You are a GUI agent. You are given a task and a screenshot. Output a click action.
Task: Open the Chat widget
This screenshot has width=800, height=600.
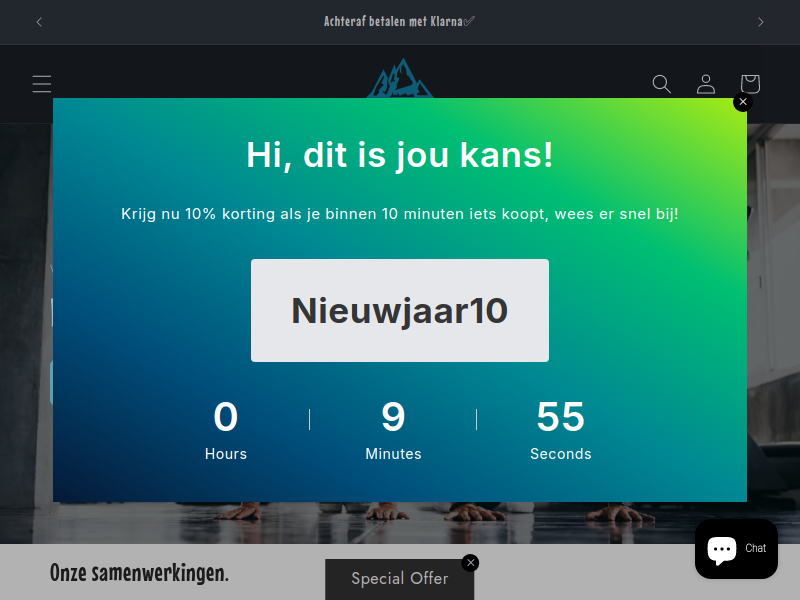point(736,548)
